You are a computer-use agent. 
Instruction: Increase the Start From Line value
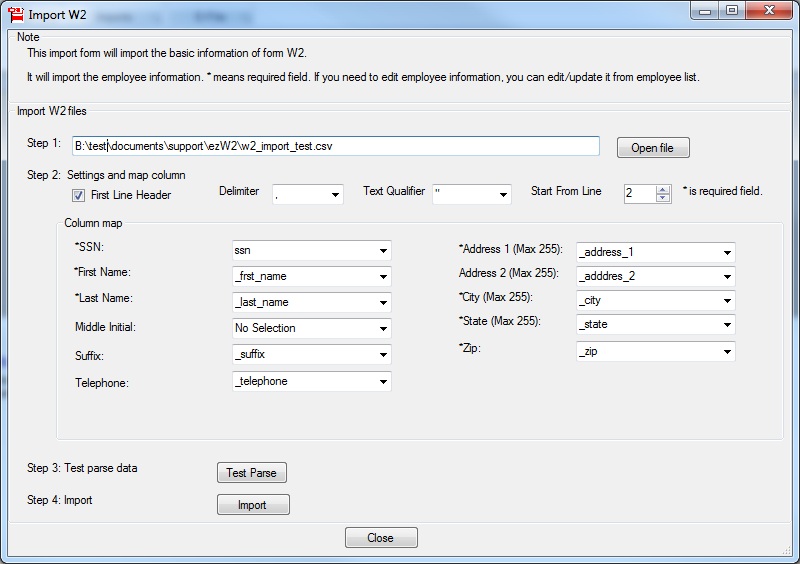[663, 189]
